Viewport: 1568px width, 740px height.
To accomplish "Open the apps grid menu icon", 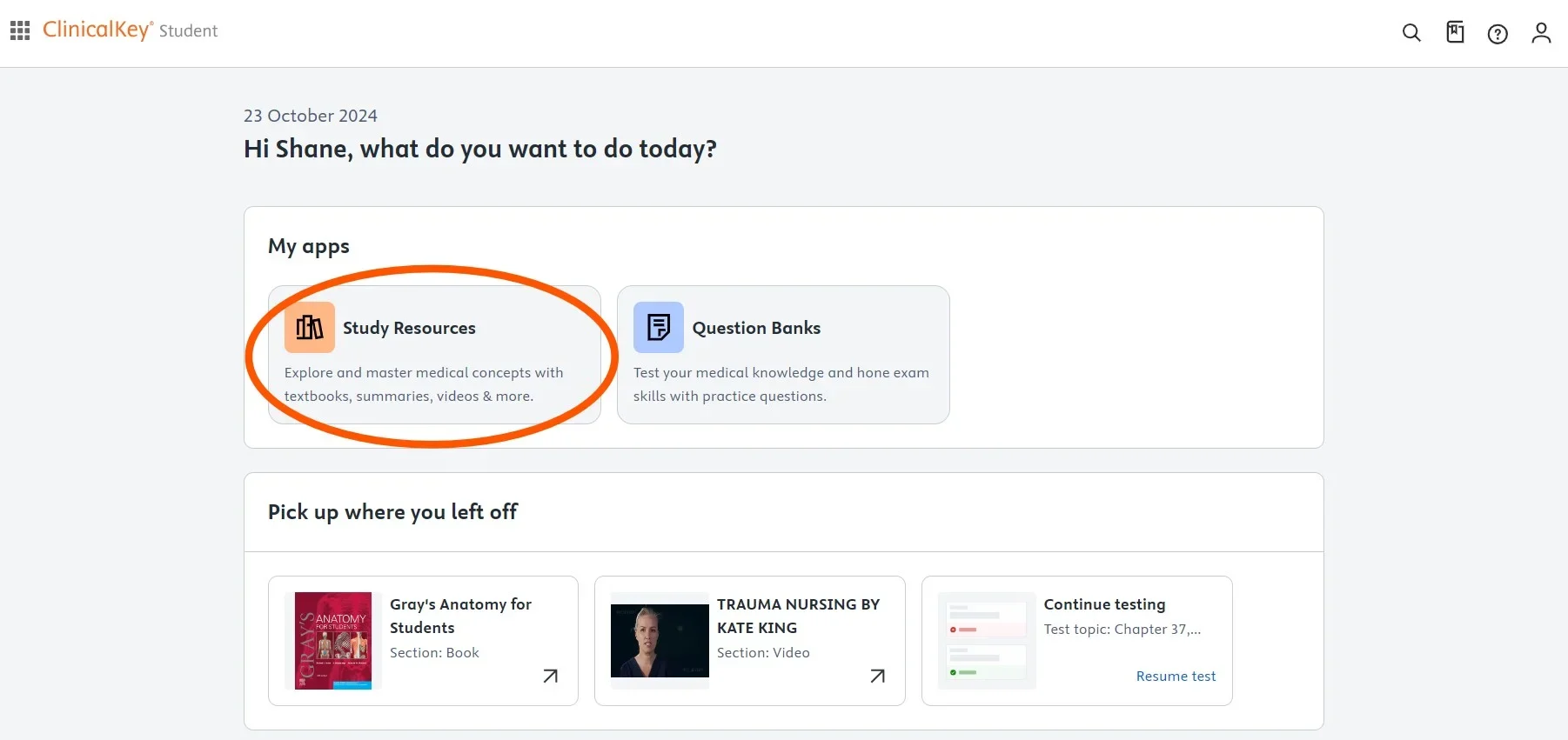I will tap(20, 31).
